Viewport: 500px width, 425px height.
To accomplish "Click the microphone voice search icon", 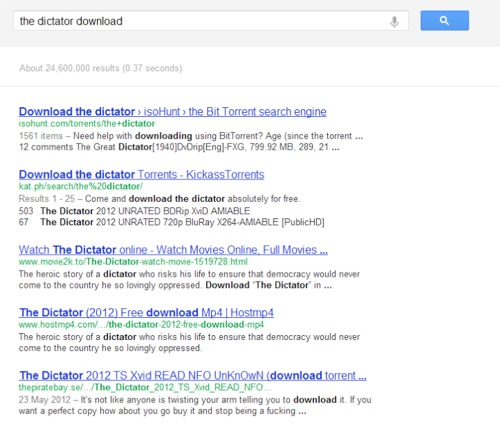I will (x=394, y=21).
